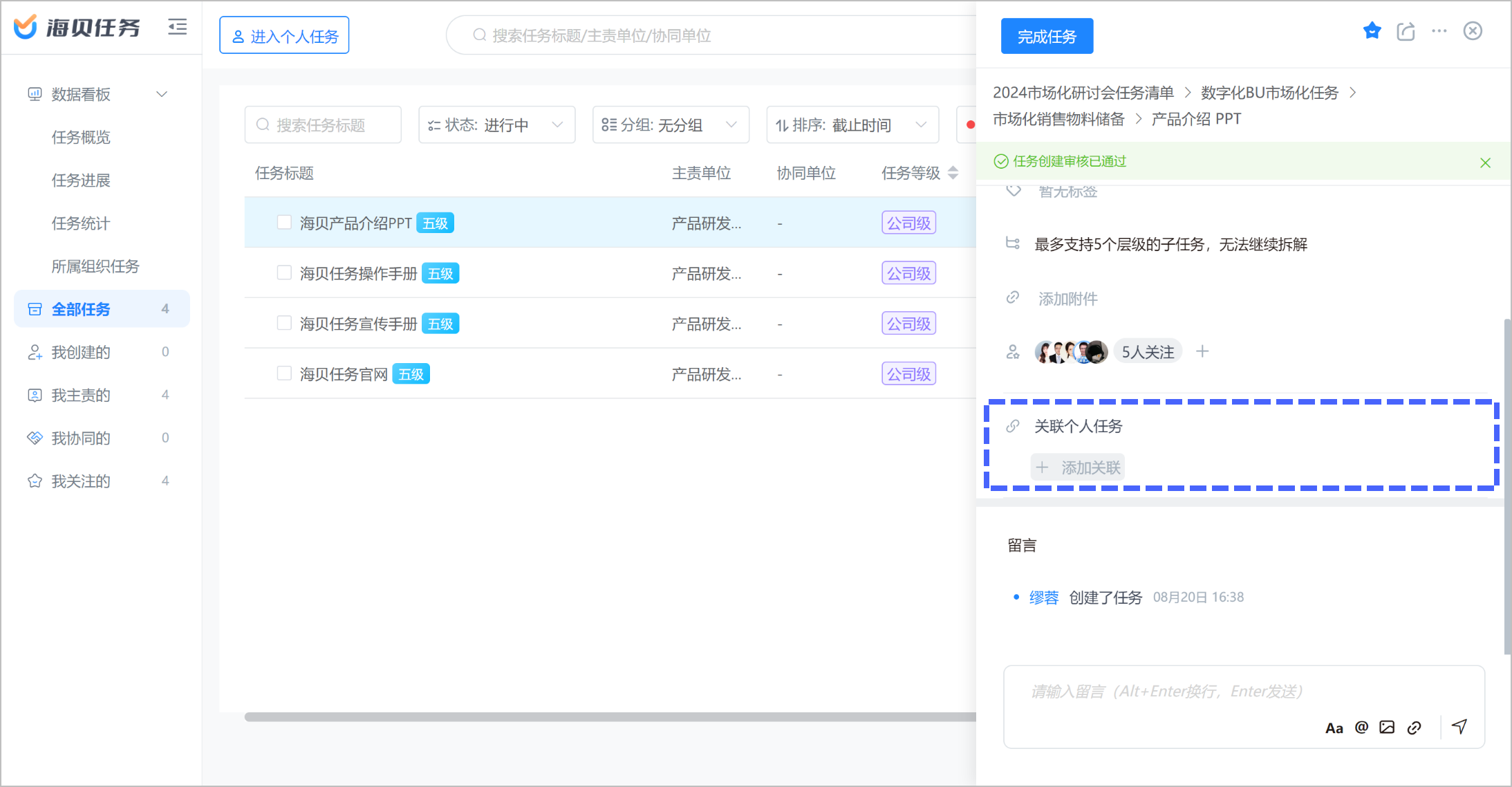The height and width of the screenshot is (787, 1512).
Task: Send the comment with the paper plane icon
Action: click(1459, 726)
